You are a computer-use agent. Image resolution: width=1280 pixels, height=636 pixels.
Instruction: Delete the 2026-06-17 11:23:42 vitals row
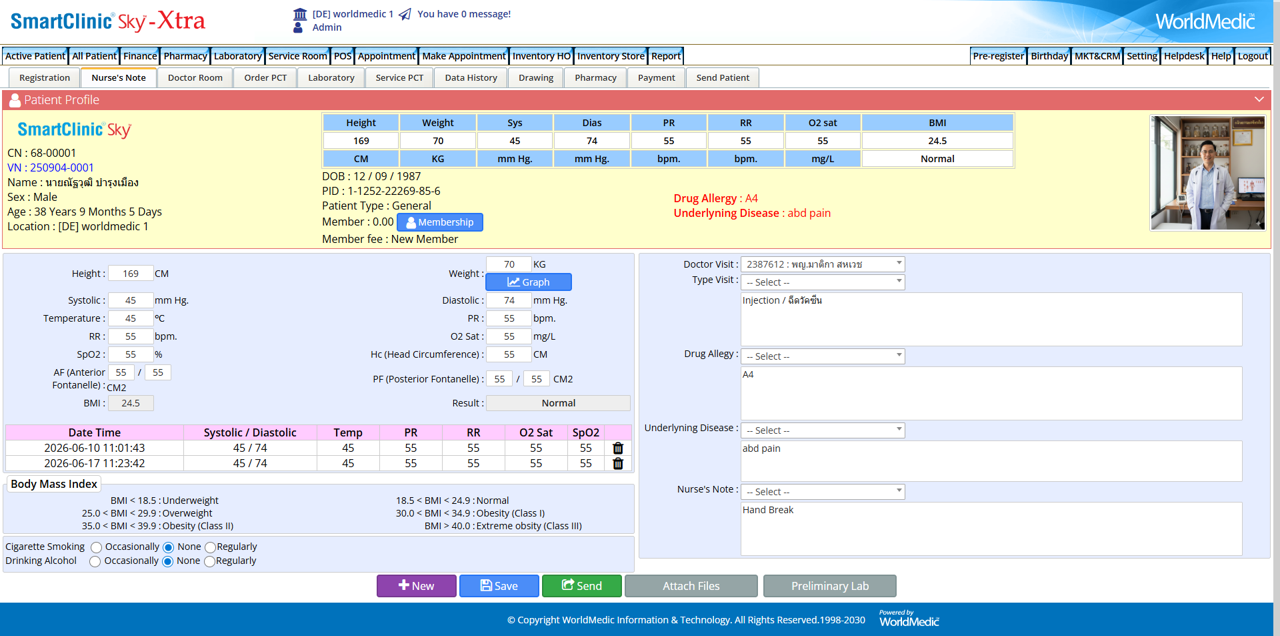pyautogui.click(x=617, y=463)
